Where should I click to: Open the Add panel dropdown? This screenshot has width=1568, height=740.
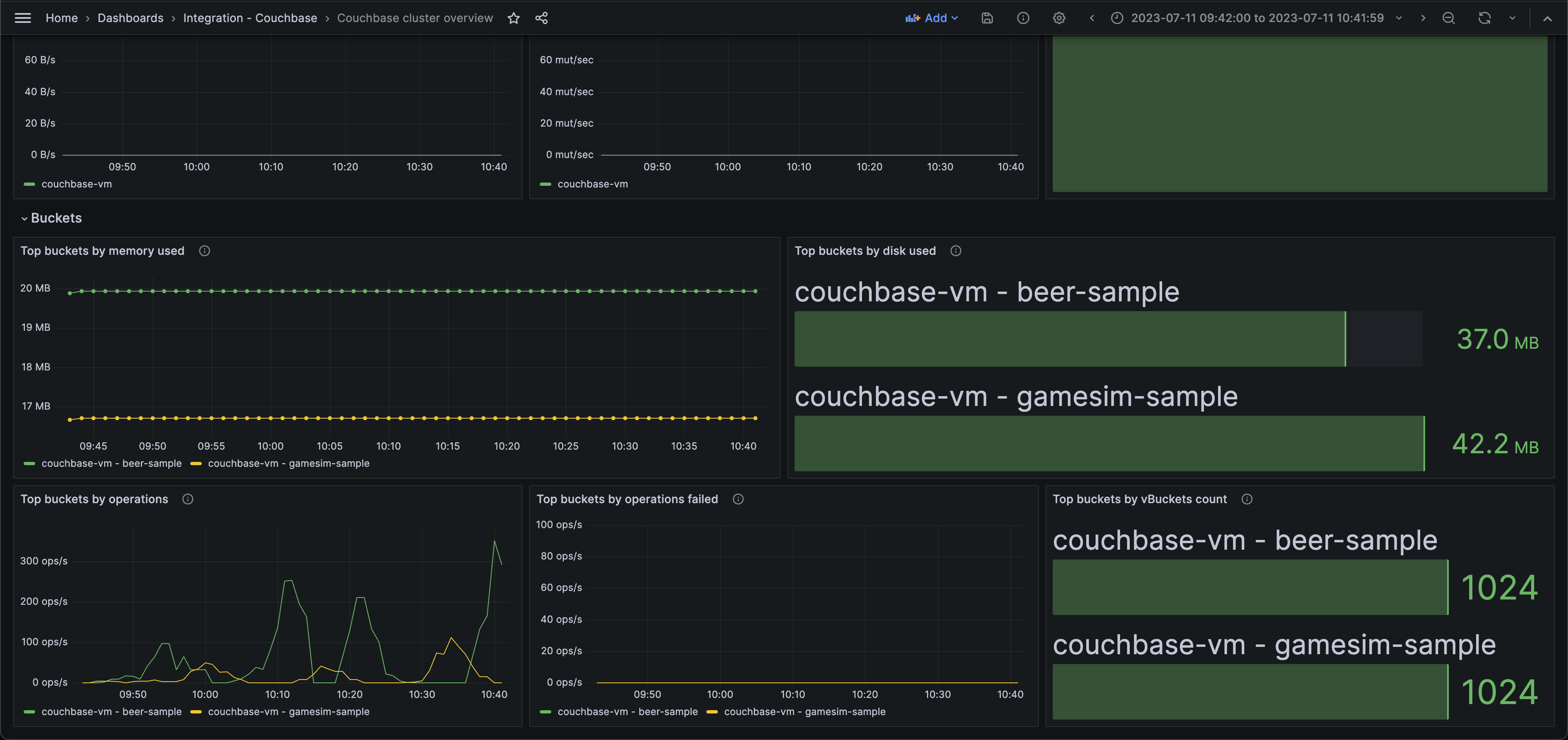932,18
